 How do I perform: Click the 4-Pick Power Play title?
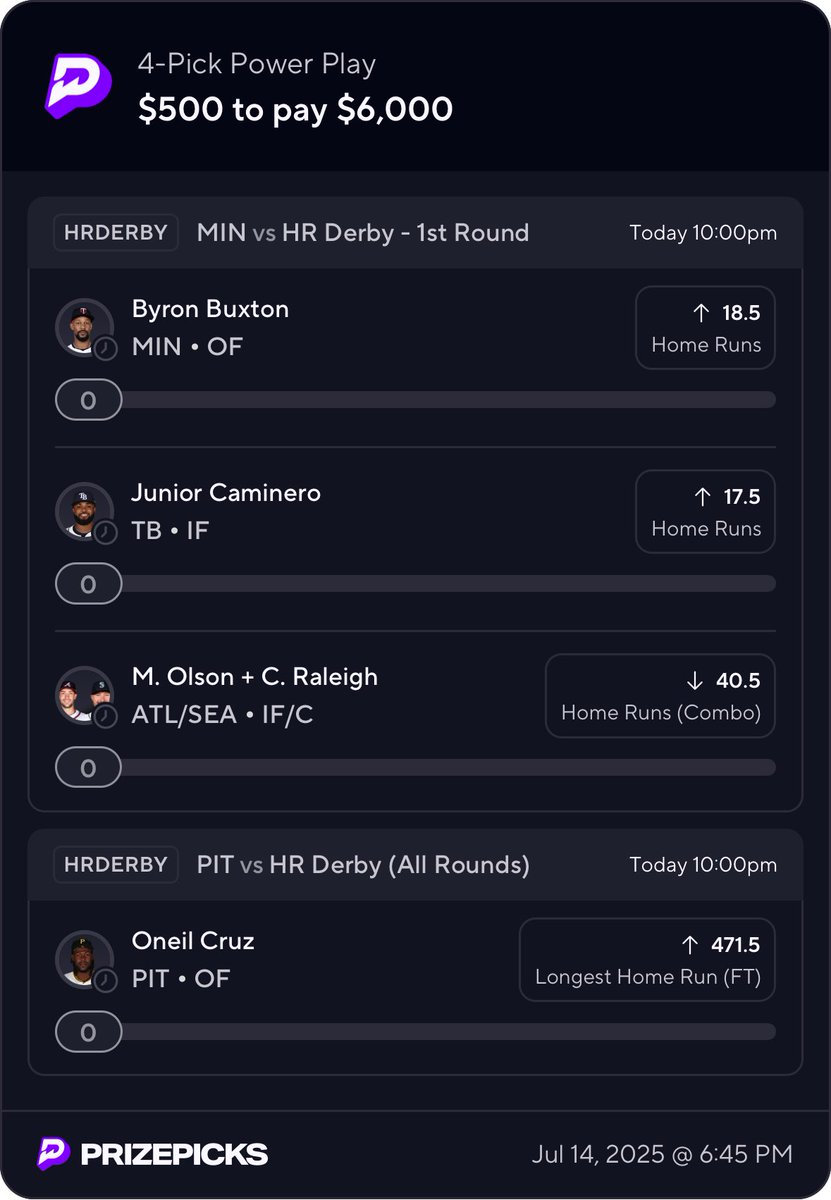[257, 65]
